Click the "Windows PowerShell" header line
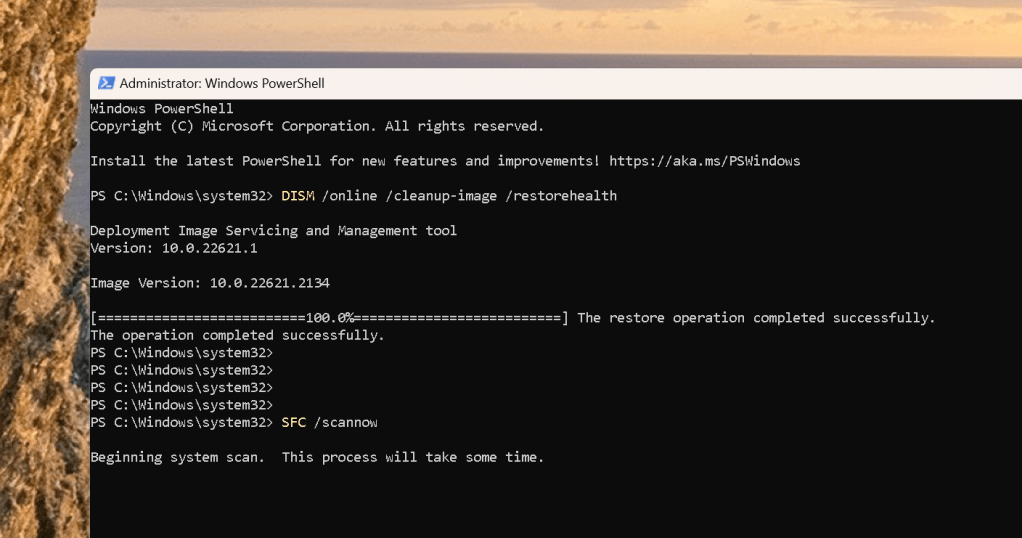Image resolution: width=1022 pixels, height=538 pixels. click(162, 109)
